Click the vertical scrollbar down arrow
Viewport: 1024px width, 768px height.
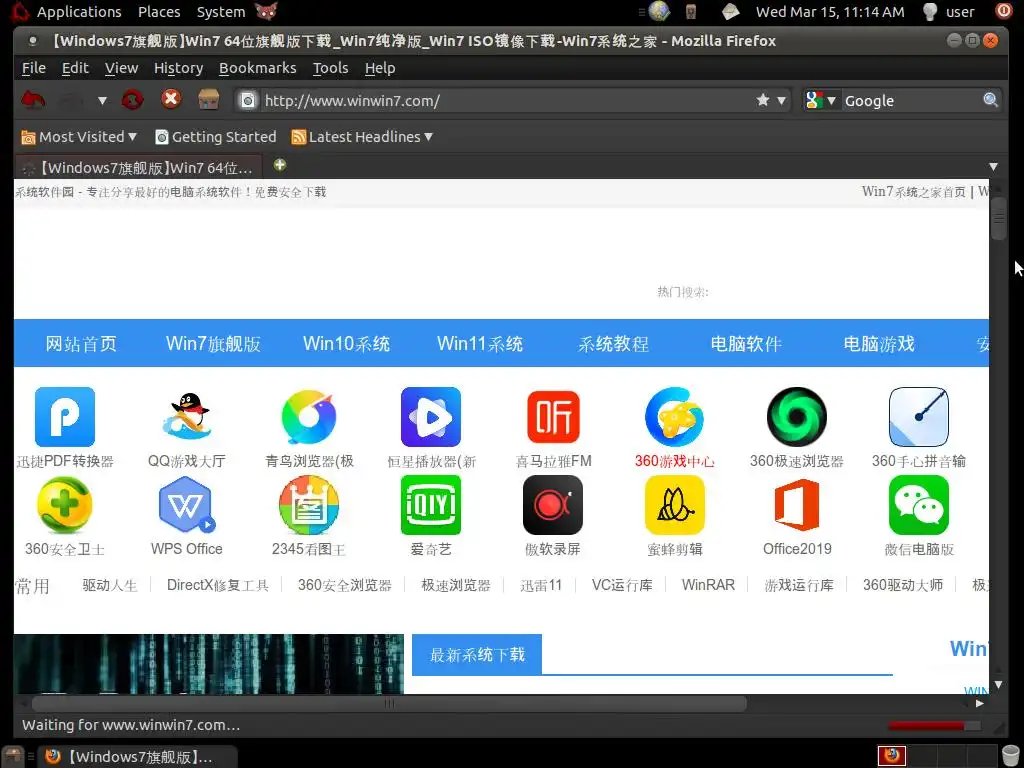[999, 684]
